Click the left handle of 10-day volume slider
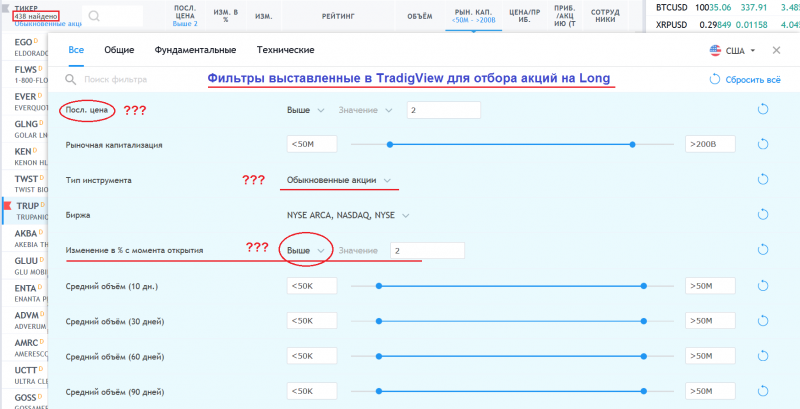Viewport: 800px width, 409px height. tap(379, 286)
